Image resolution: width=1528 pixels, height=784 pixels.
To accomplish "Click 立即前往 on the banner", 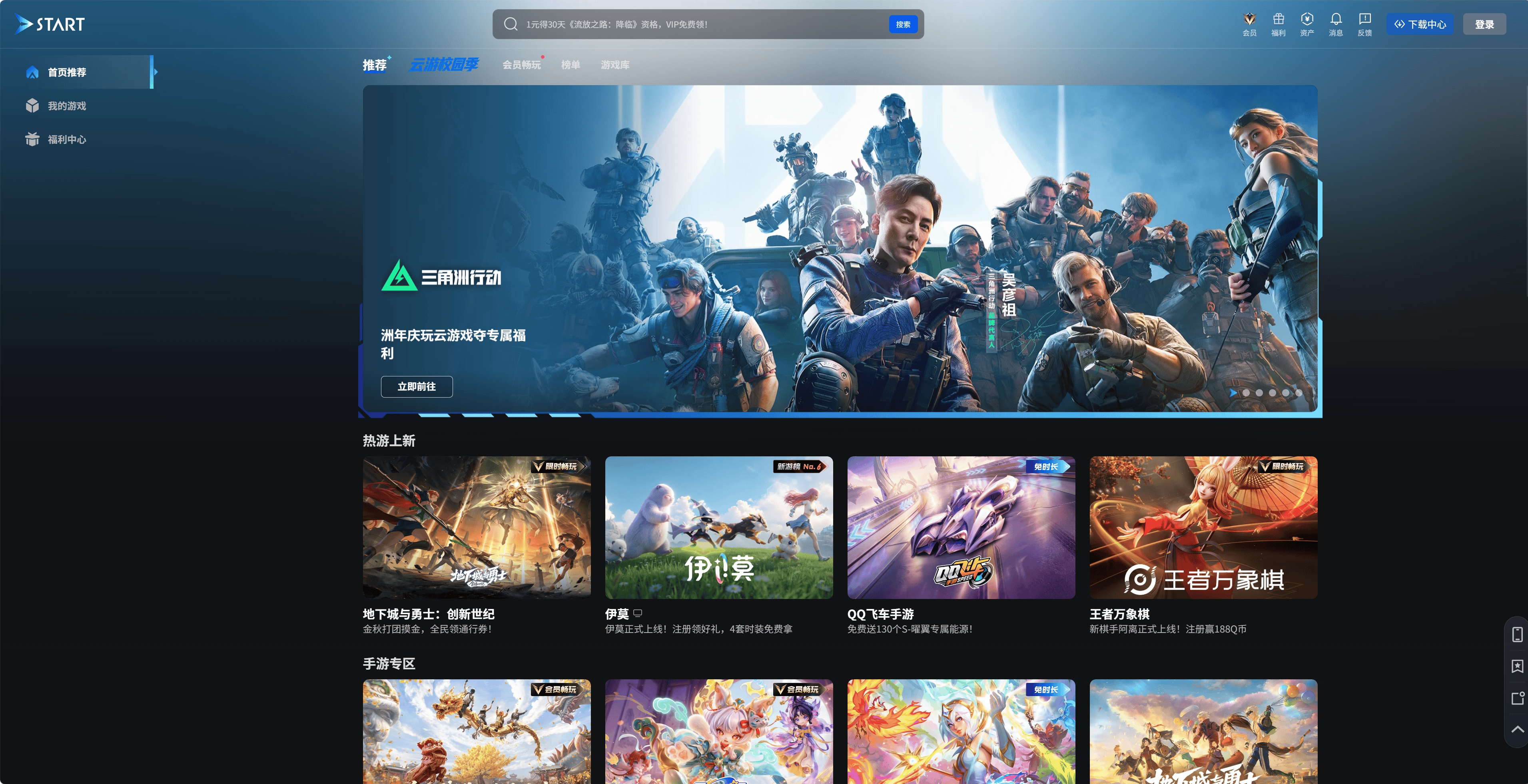I will [417, 387].
